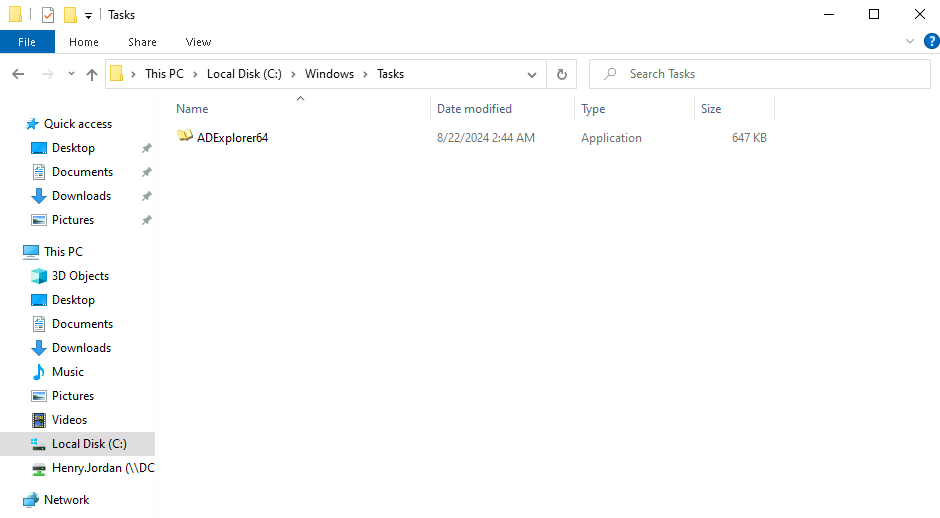This screenshot has width=940, height=518.
Task: Click the Videos film icon in navigation pane
Action: tap(38, 420)
